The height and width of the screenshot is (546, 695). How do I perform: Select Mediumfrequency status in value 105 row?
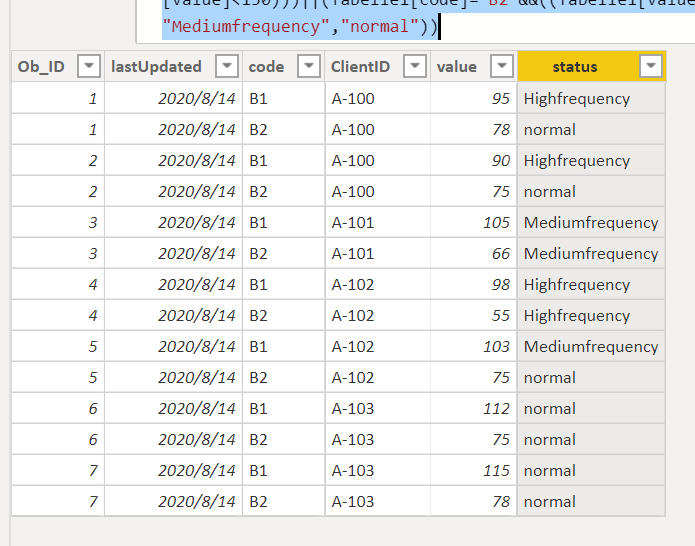(591, 223)
